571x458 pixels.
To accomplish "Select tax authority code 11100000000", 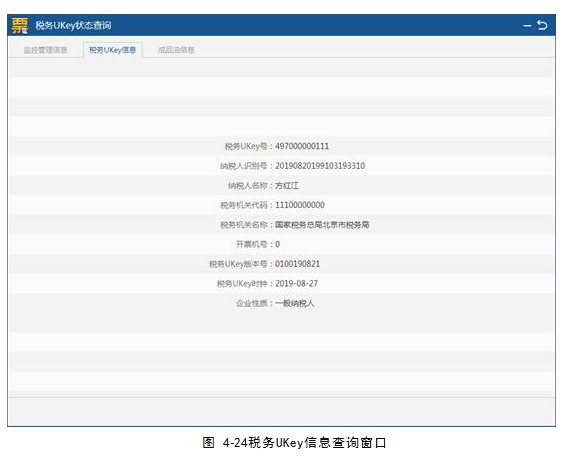I will pos(300,205).
